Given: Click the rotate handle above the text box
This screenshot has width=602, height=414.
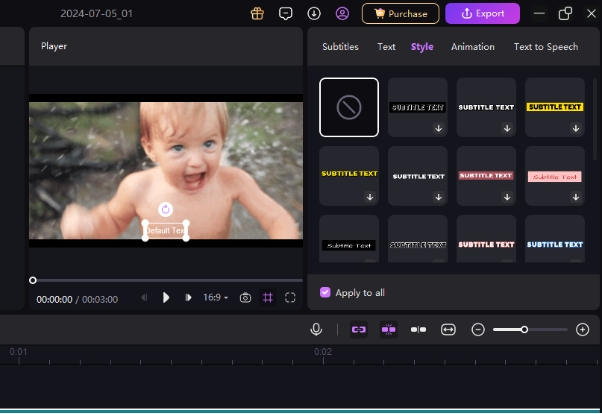Looking at the screenshot, I should 165,209.
